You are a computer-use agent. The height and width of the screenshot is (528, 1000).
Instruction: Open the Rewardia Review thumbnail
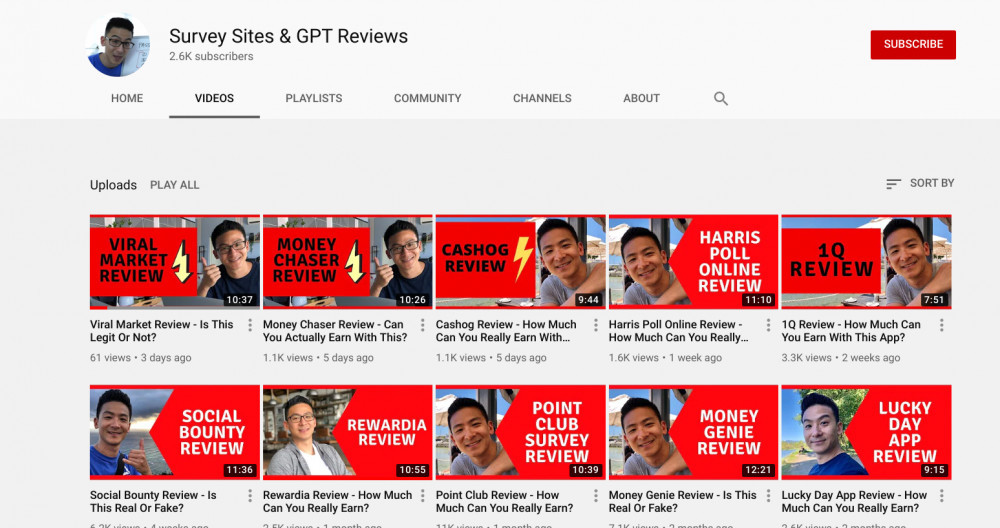point(348,432)
